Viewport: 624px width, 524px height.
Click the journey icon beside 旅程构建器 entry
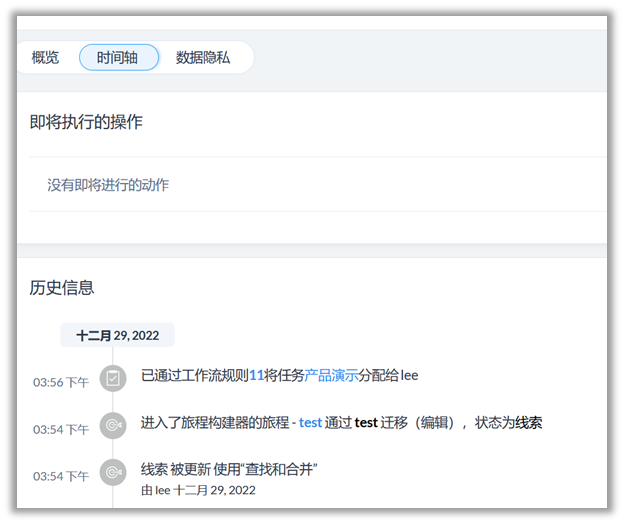tap(113, 425)
